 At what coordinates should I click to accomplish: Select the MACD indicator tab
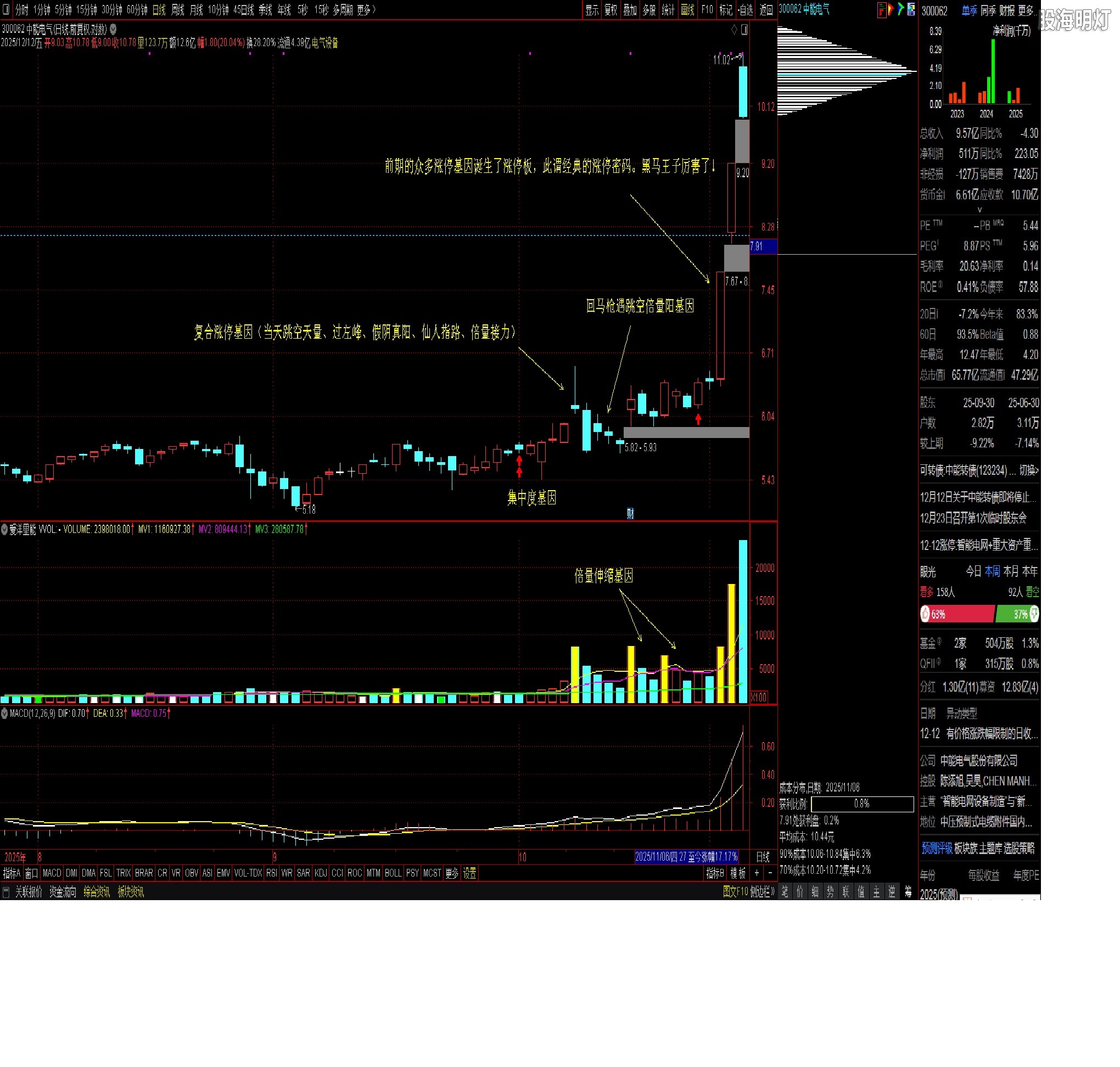coord(52,873)
